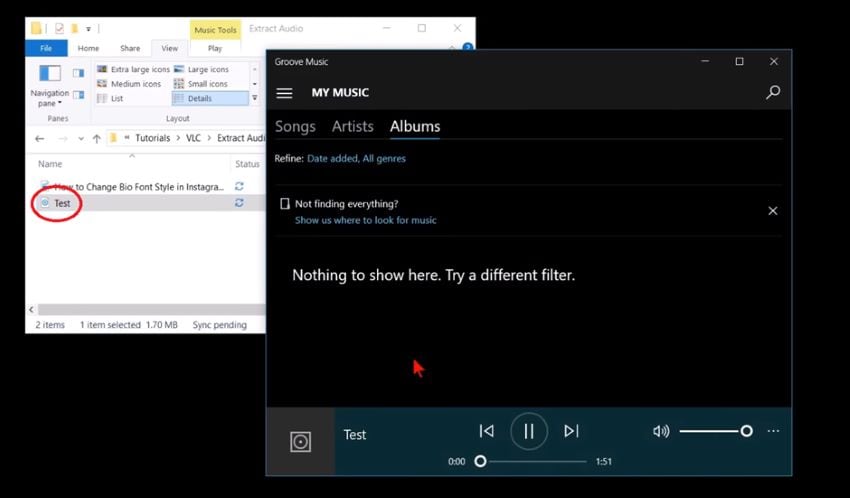Screen dimensions: 850x498
Task: Switch to the Songs tab
Action: 295,126
